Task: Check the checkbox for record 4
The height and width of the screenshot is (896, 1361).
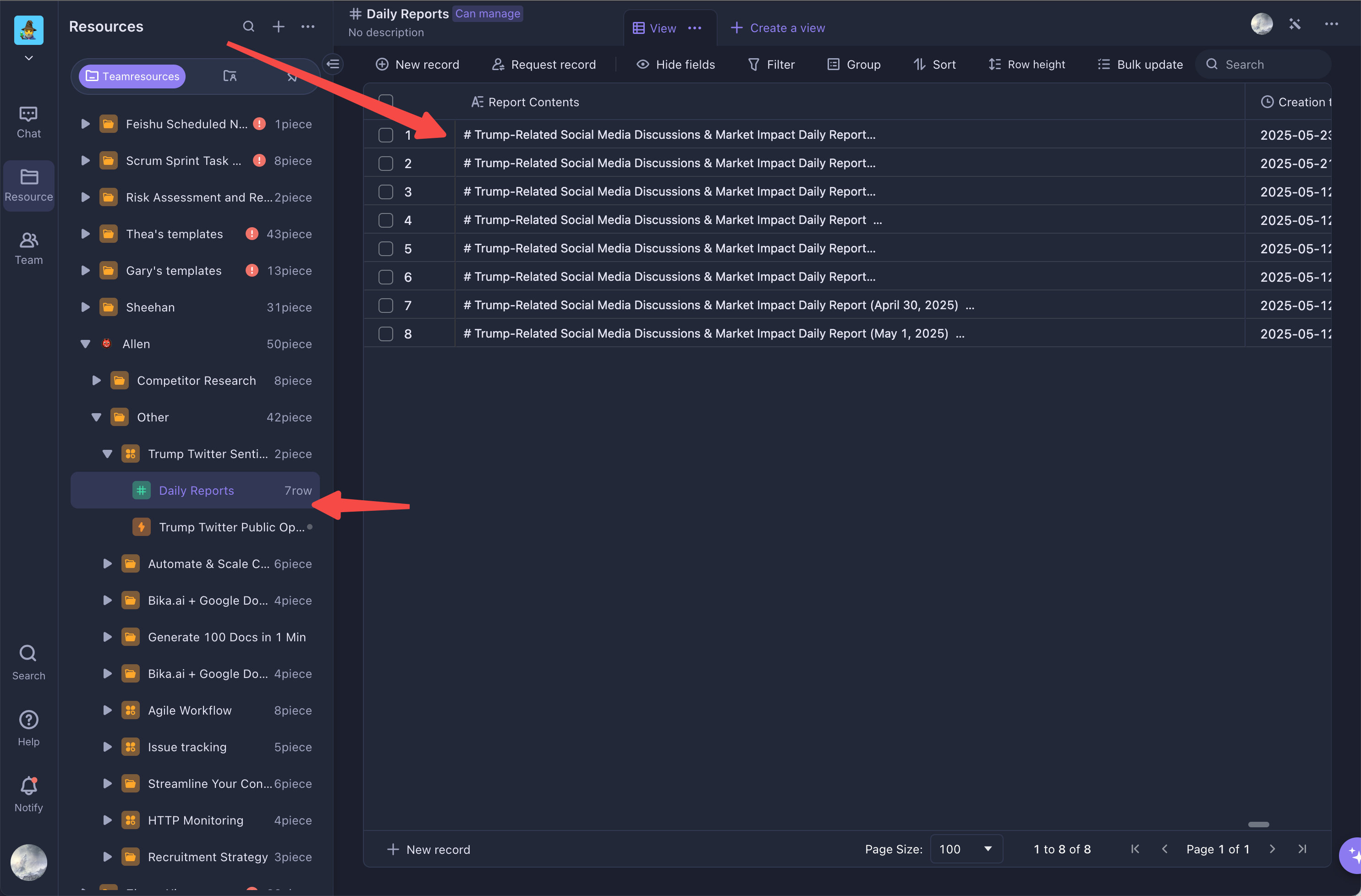Action: [x=386, y=220]
